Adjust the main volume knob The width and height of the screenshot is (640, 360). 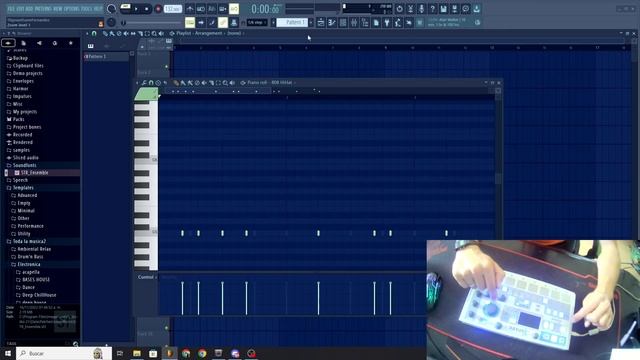pos(111,9)
